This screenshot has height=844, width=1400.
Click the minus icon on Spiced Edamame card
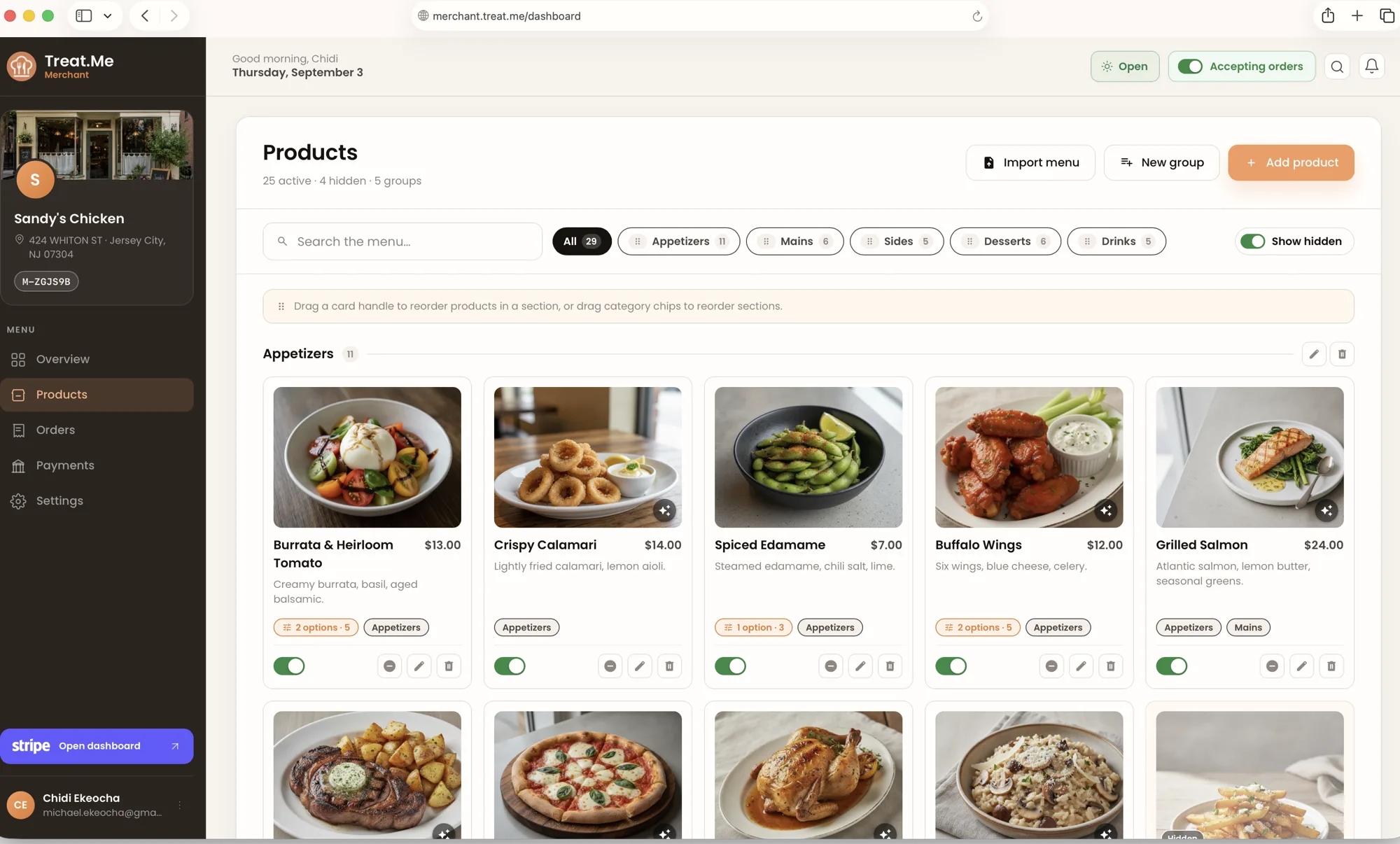(831, 666)
